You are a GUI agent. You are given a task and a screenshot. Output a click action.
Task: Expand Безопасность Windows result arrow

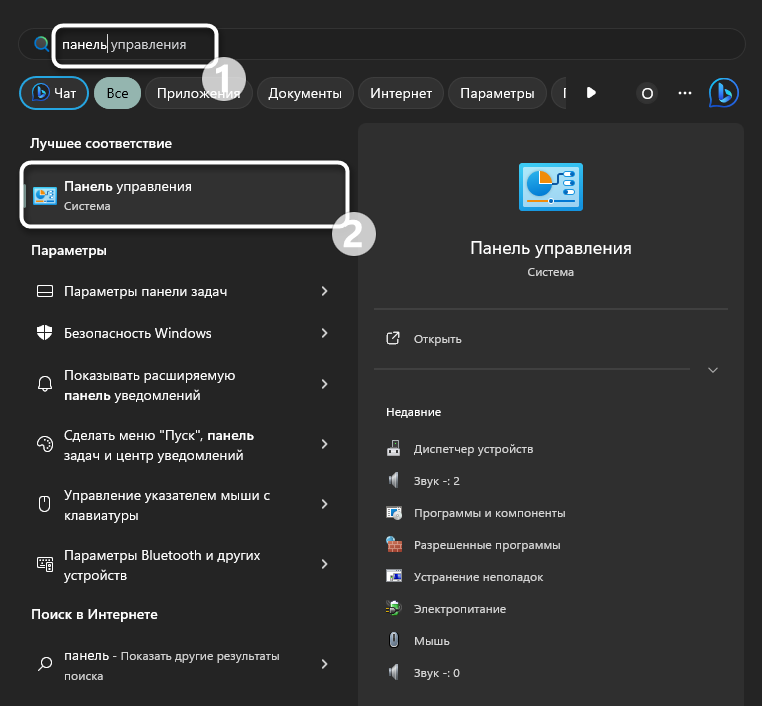[324, 333]
